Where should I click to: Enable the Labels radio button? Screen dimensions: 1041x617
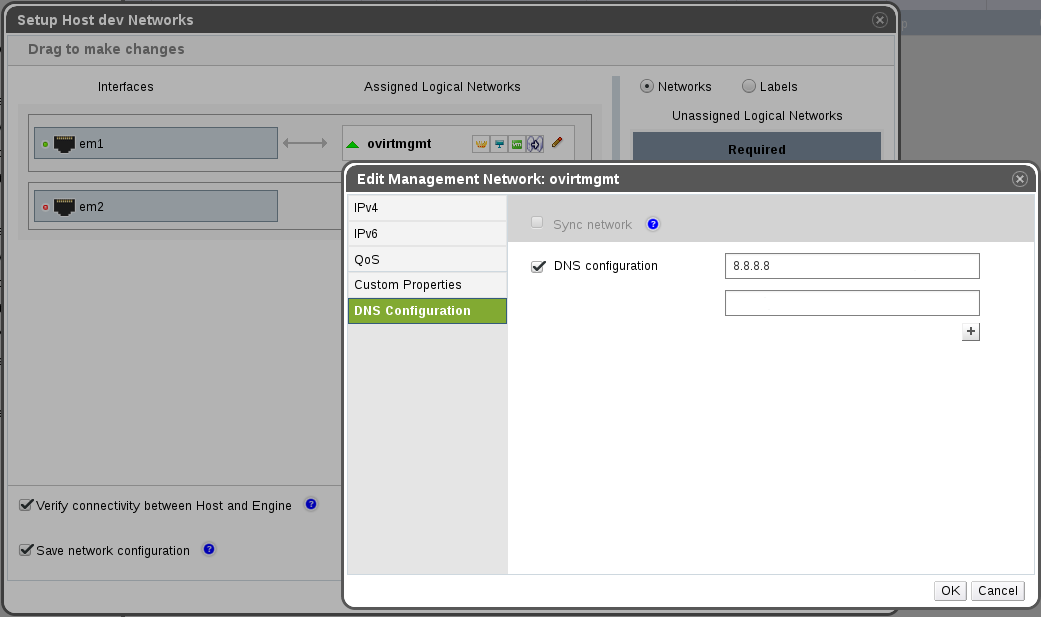coord(748,86)
